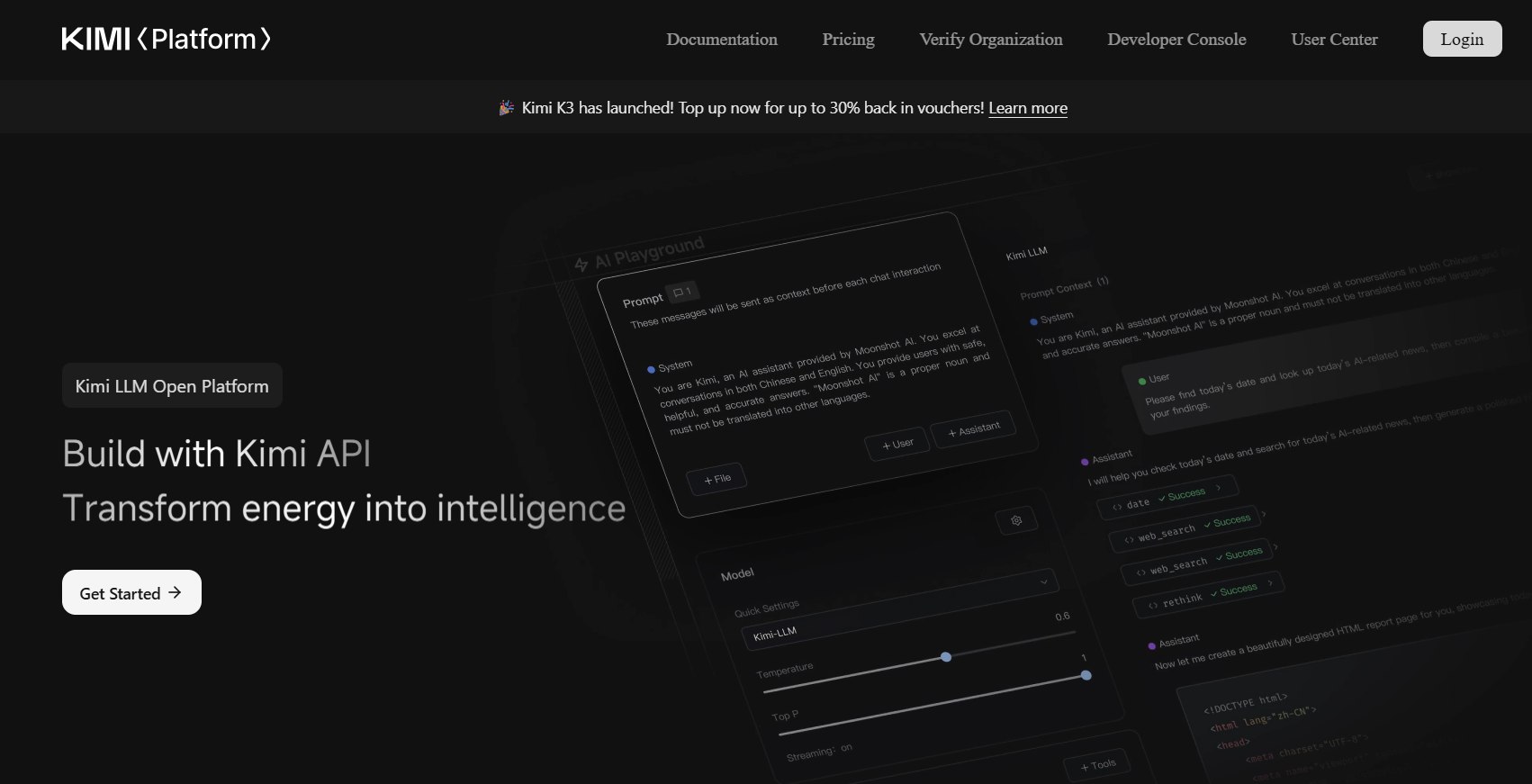
Task: Navigate to User Center
Action: [x=1334, y=39]
